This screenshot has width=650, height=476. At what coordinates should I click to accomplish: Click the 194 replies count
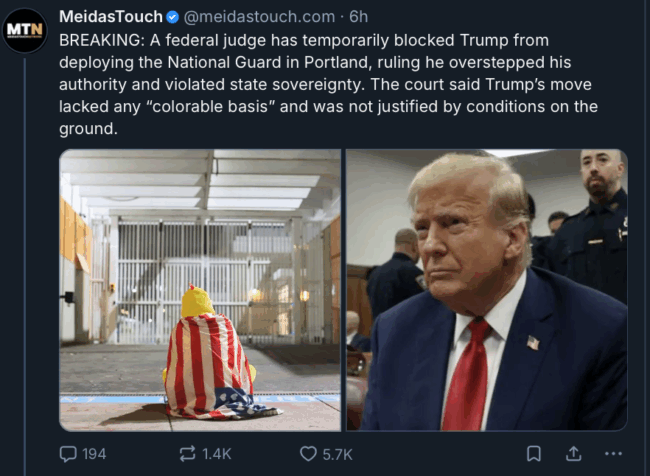[94, 454]
